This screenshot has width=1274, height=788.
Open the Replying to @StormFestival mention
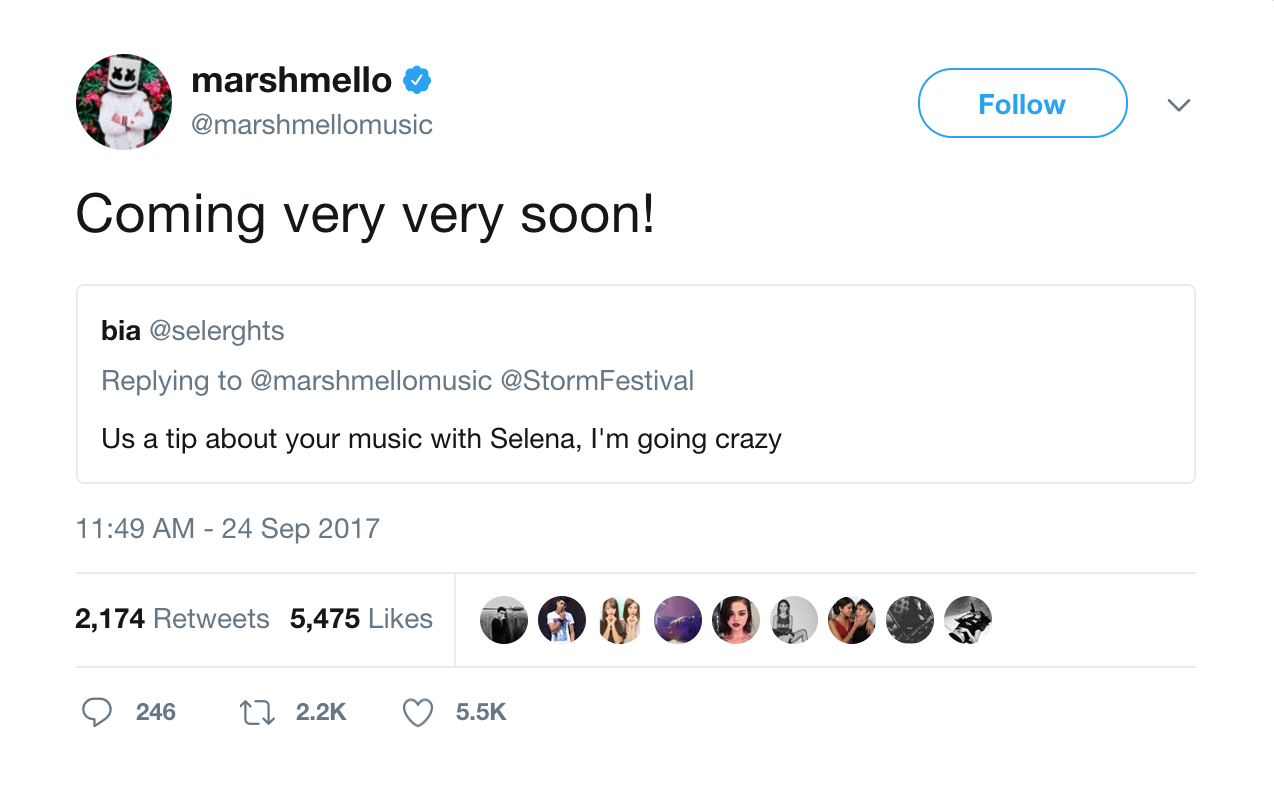597,381
